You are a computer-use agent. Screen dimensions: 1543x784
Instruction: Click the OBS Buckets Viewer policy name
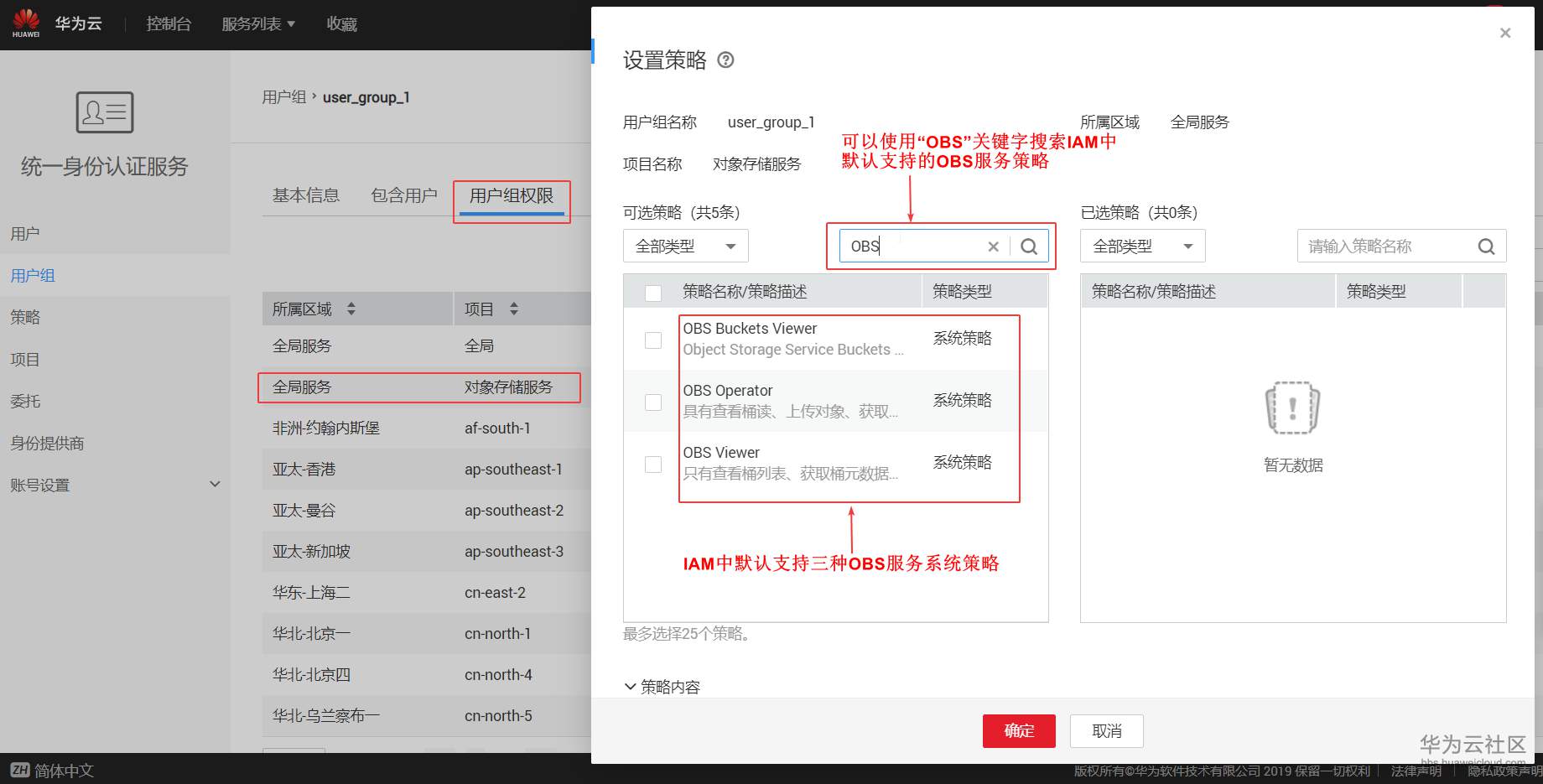[x=750, y=329]
